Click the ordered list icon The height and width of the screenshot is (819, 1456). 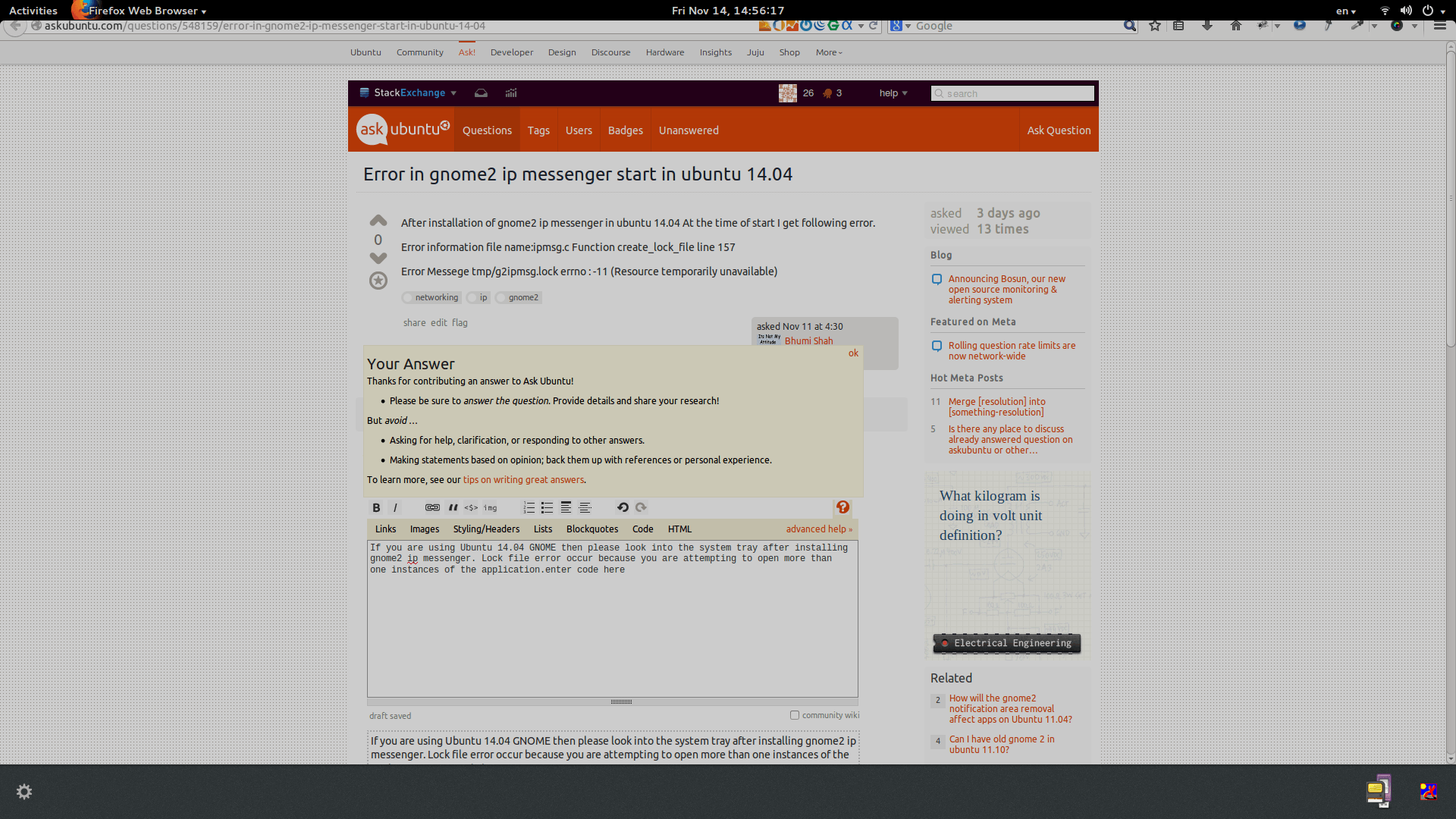pyautogui.click(x=530, y=507)
